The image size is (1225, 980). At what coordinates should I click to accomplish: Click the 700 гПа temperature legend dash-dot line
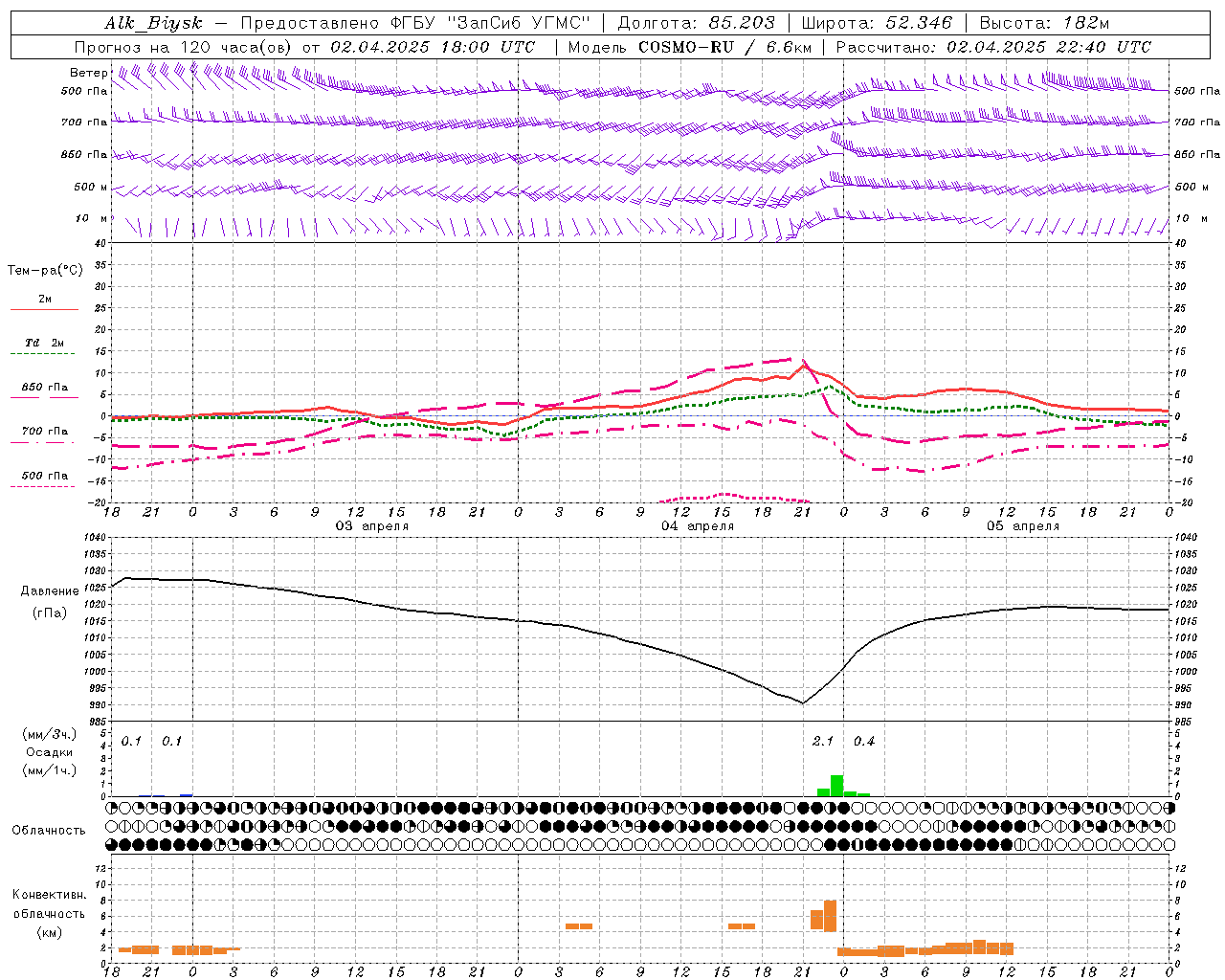tap(44, 442)
